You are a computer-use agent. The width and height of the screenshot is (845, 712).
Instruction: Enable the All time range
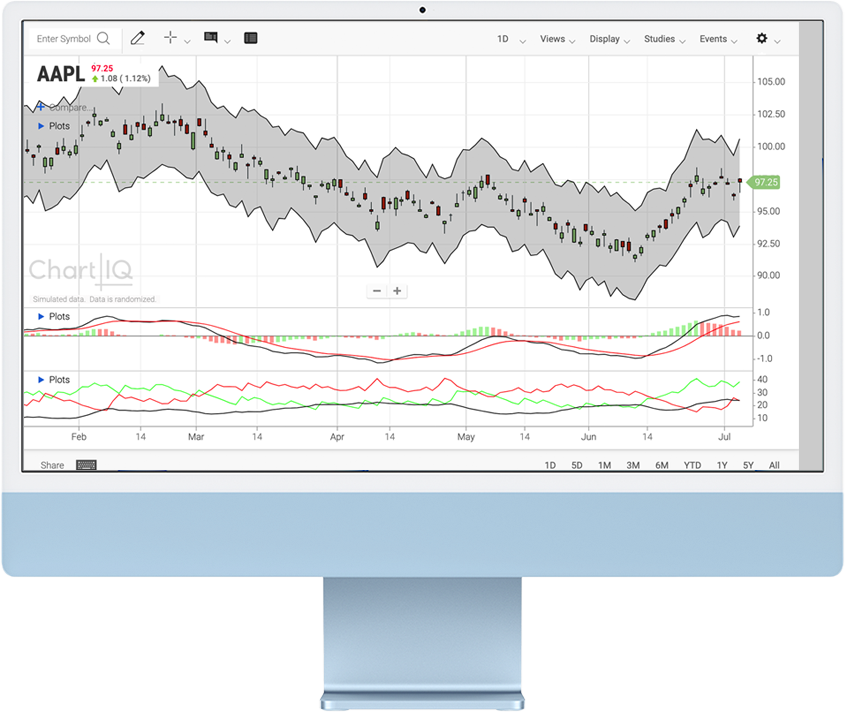774,465
